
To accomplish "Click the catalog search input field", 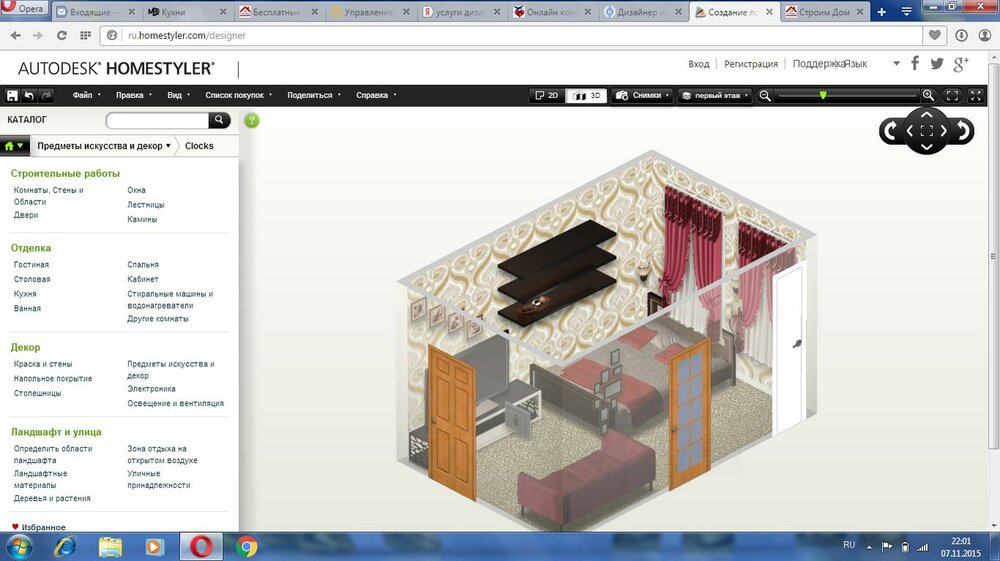I will coord(157,120).
